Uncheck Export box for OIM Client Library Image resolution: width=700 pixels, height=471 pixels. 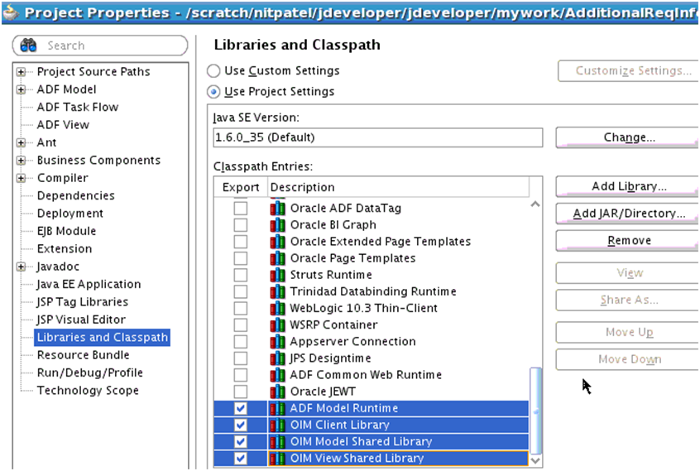pyautogui.click(x=241, y=425)
